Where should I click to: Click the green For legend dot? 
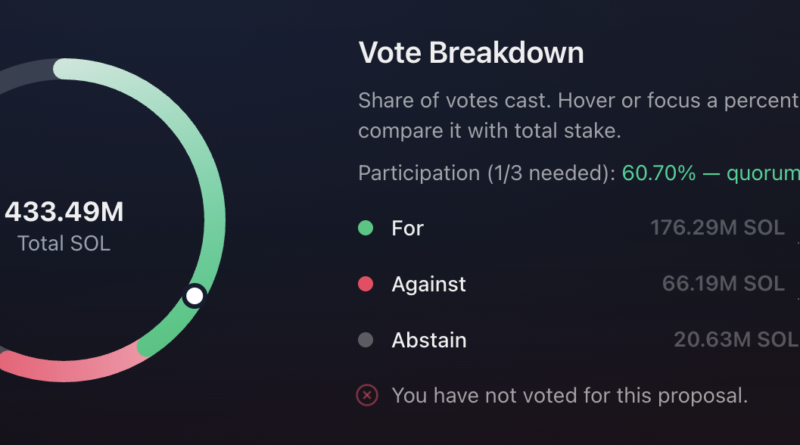coord(365,228)
